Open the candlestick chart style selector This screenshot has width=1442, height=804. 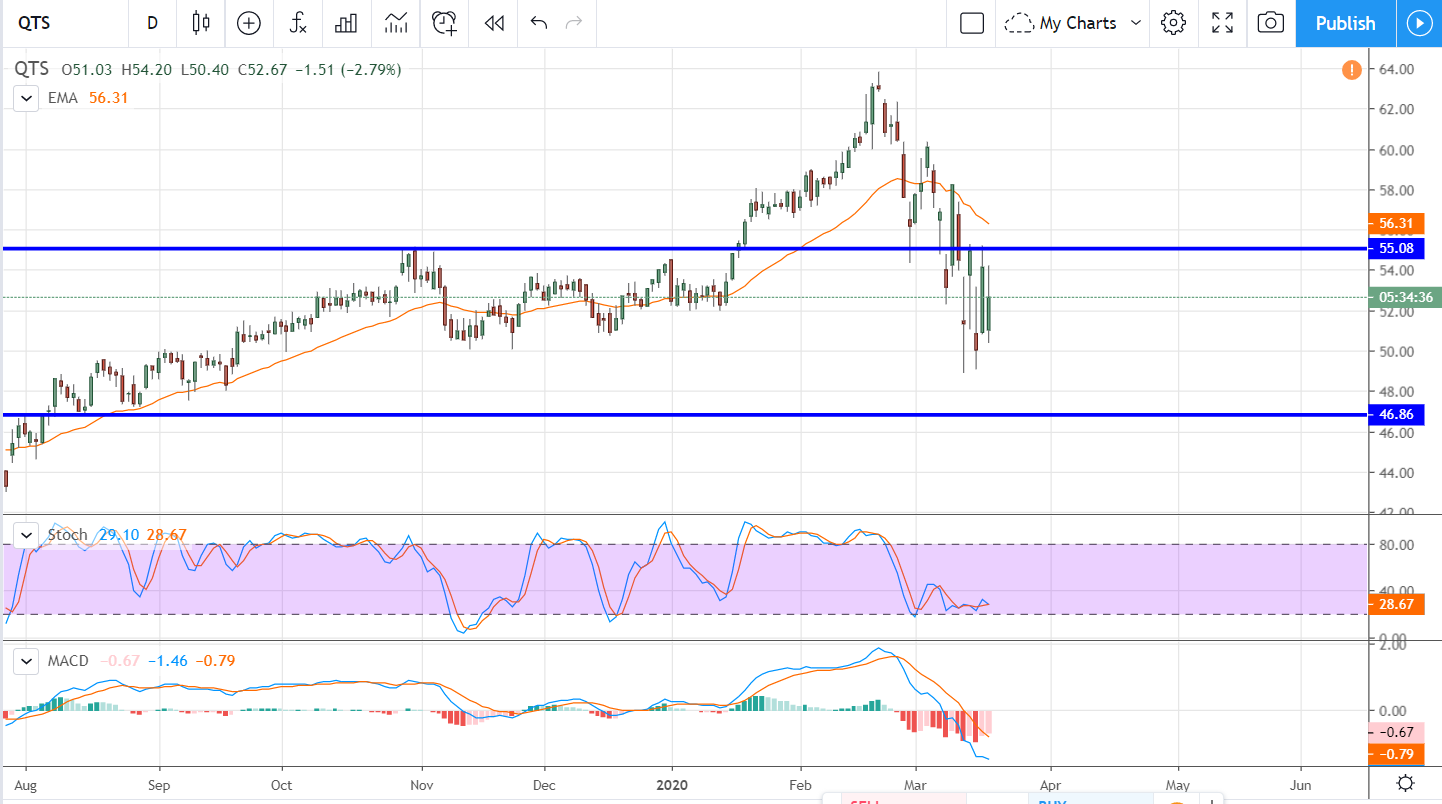(201, 23)
